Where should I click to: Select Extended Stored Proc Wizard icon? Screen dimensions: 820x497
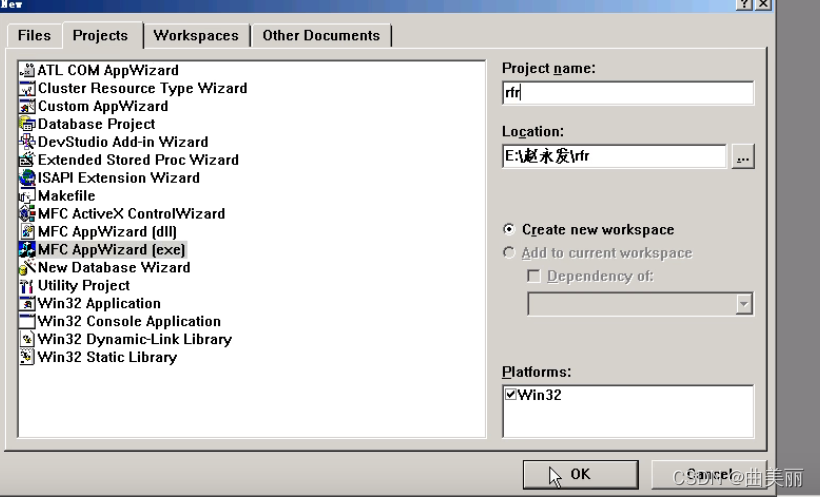pos(27,160)
